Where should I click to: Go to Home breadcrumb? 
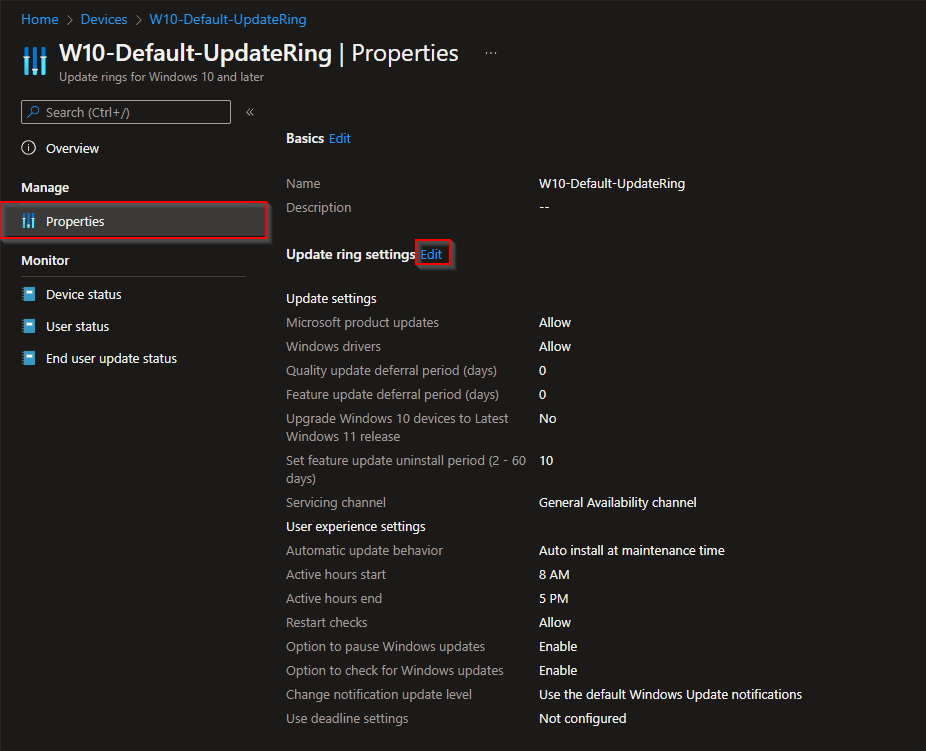click(39, 19)
